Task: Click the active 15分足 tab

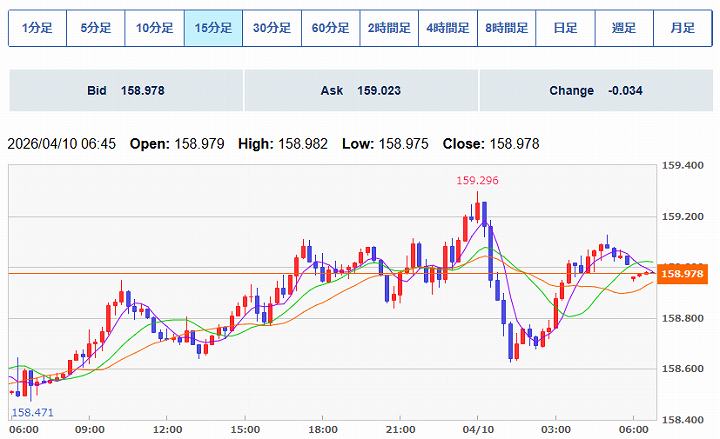Action: pos(213,28)
